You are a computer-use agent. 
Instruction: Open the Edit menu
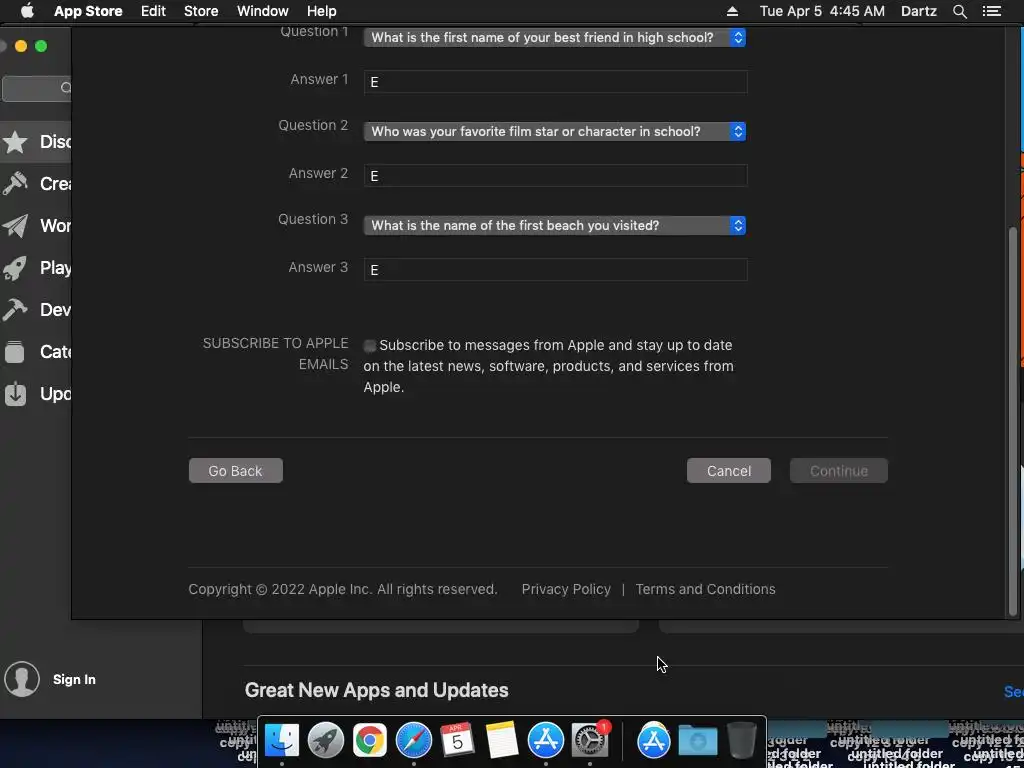click(x=153, y=11)
